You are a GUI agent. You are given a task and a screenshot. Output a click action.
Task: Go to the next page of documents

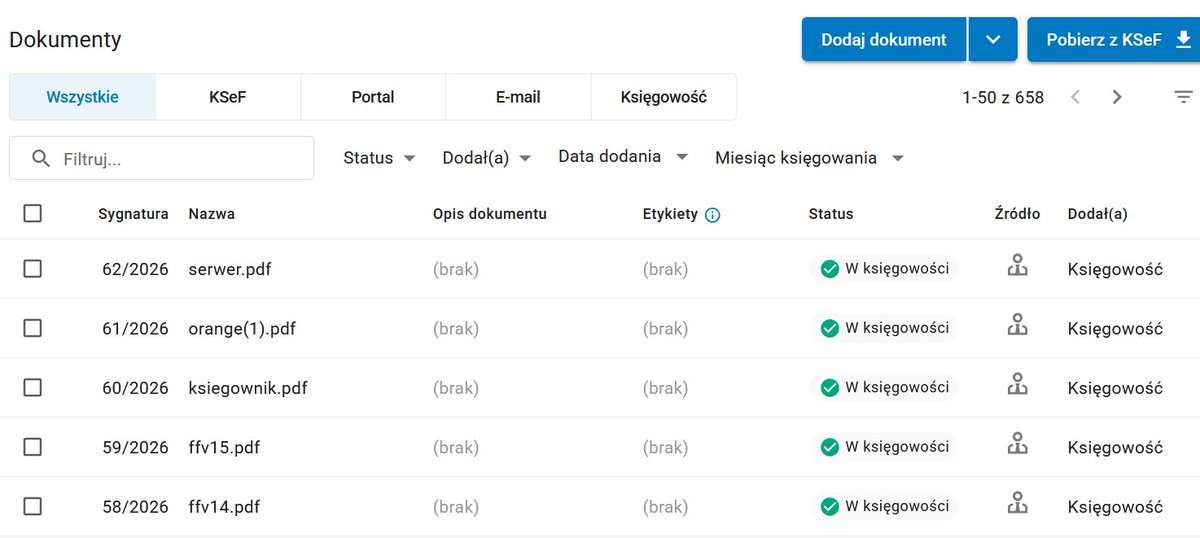[1117, 97]
